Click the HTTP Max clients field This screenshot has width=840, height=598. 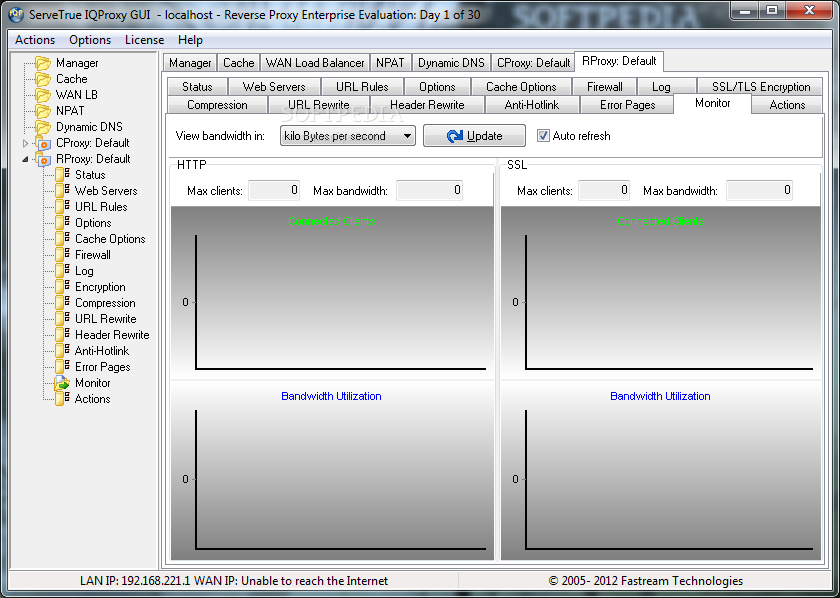pos(274,190)
